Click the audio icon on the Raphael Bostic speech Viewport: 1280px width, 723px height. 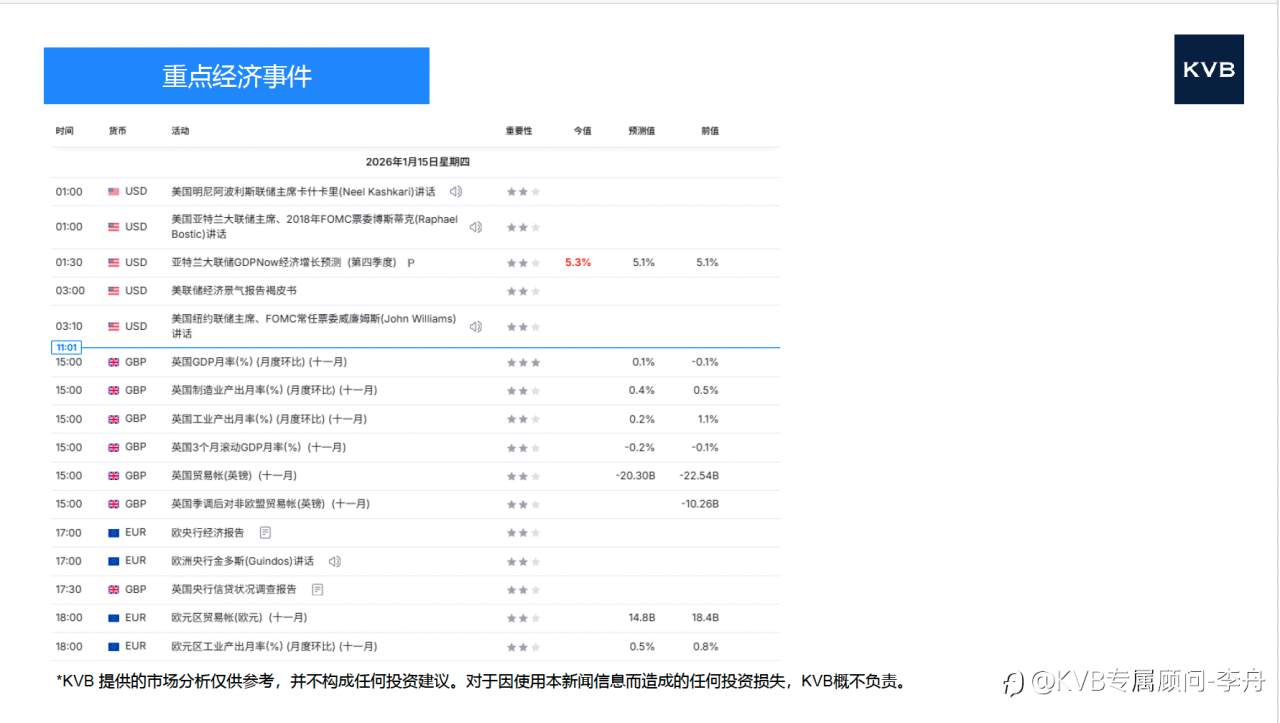pos(474,227)
